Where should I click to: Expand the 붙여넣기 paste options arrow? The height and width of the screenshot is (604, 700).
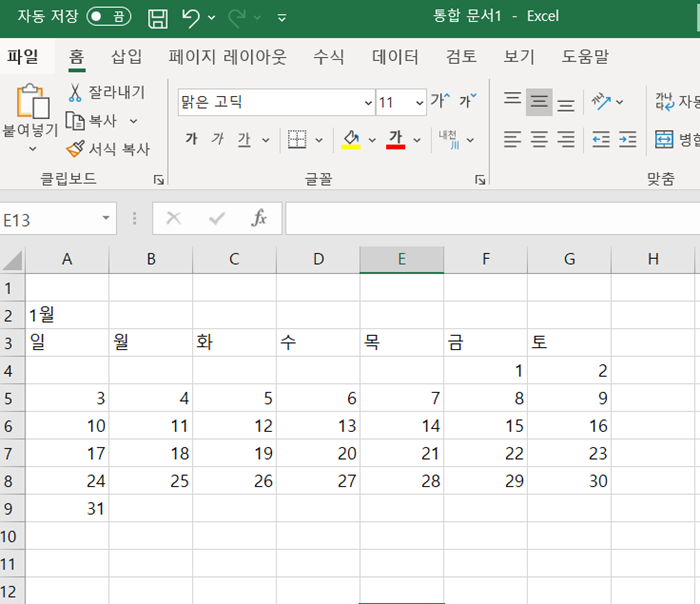tap(32, 149)
